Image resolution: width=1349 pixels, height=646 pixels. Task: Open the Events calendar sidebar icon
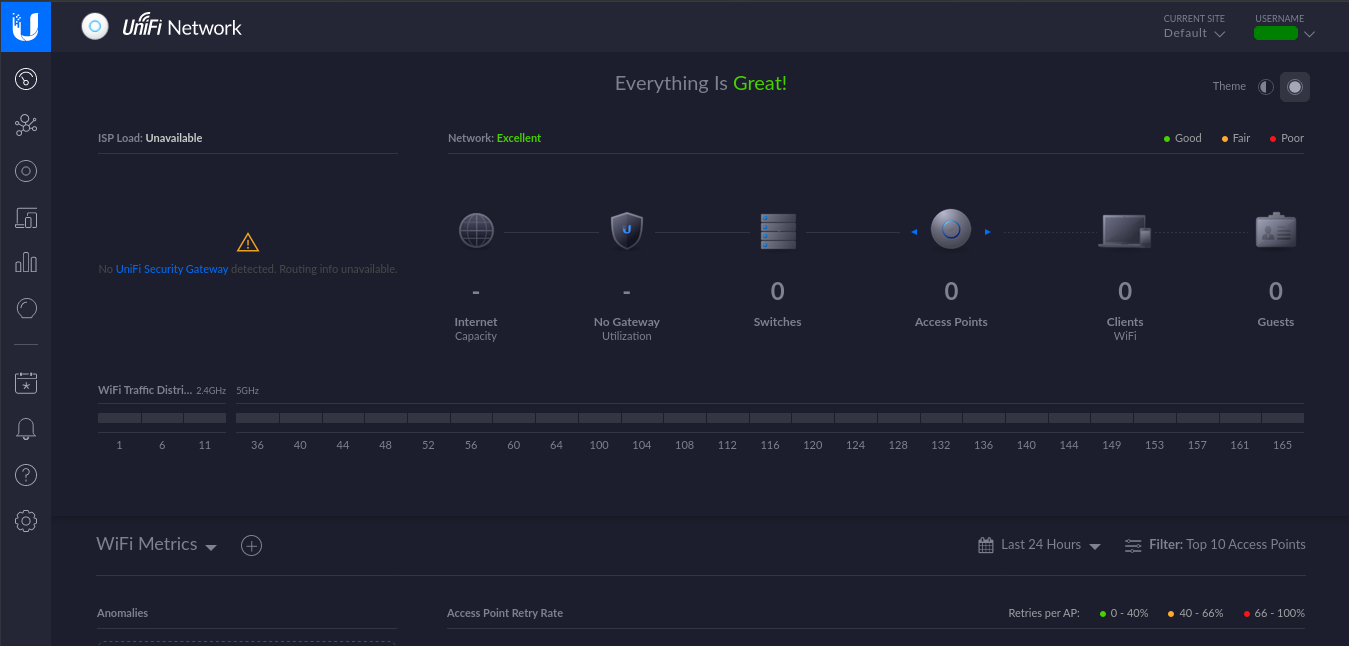click(x=26, y=383)
